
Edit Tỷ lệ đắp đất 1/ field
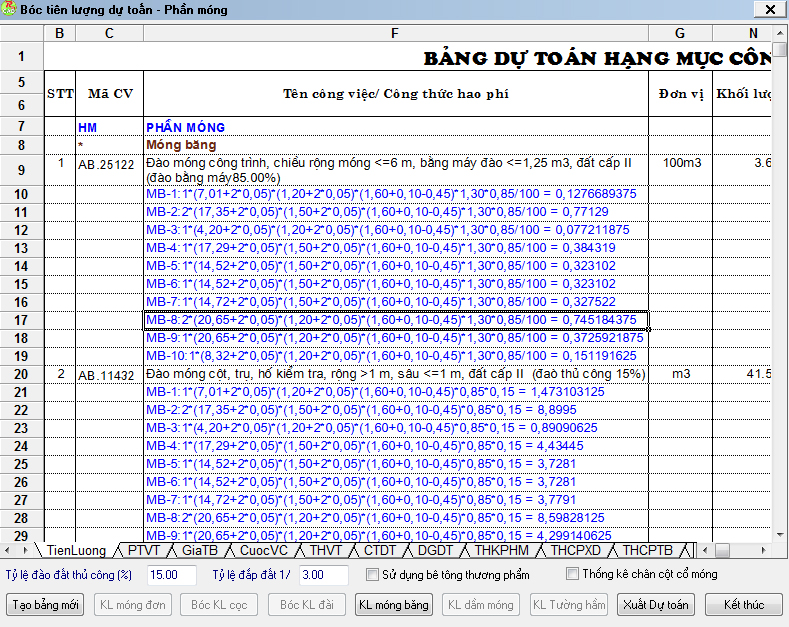click(324, 575)
